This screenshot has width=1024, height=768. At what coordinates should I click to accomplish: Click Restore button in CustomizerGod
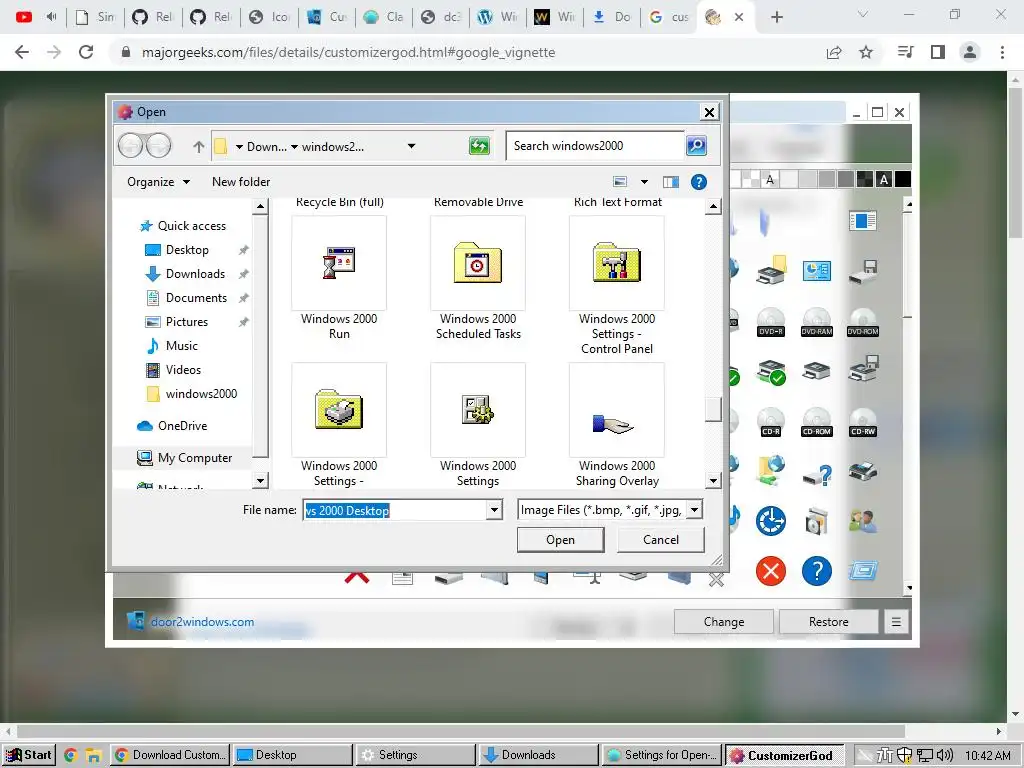pos(828,622)
